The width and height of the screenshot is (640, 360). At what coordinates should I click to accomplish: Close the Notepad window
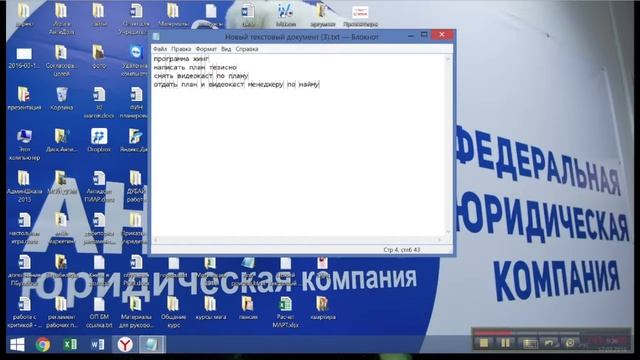[x=442, y=35]
